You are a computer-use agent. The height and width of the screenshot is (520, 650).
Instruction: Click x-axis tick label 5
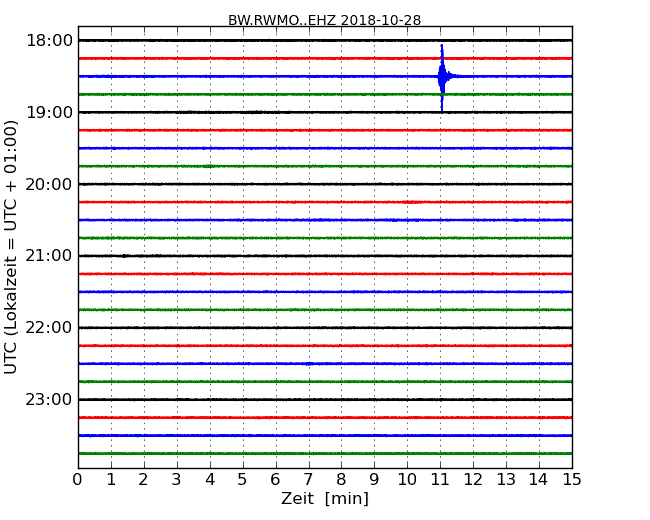coord(243,479)
